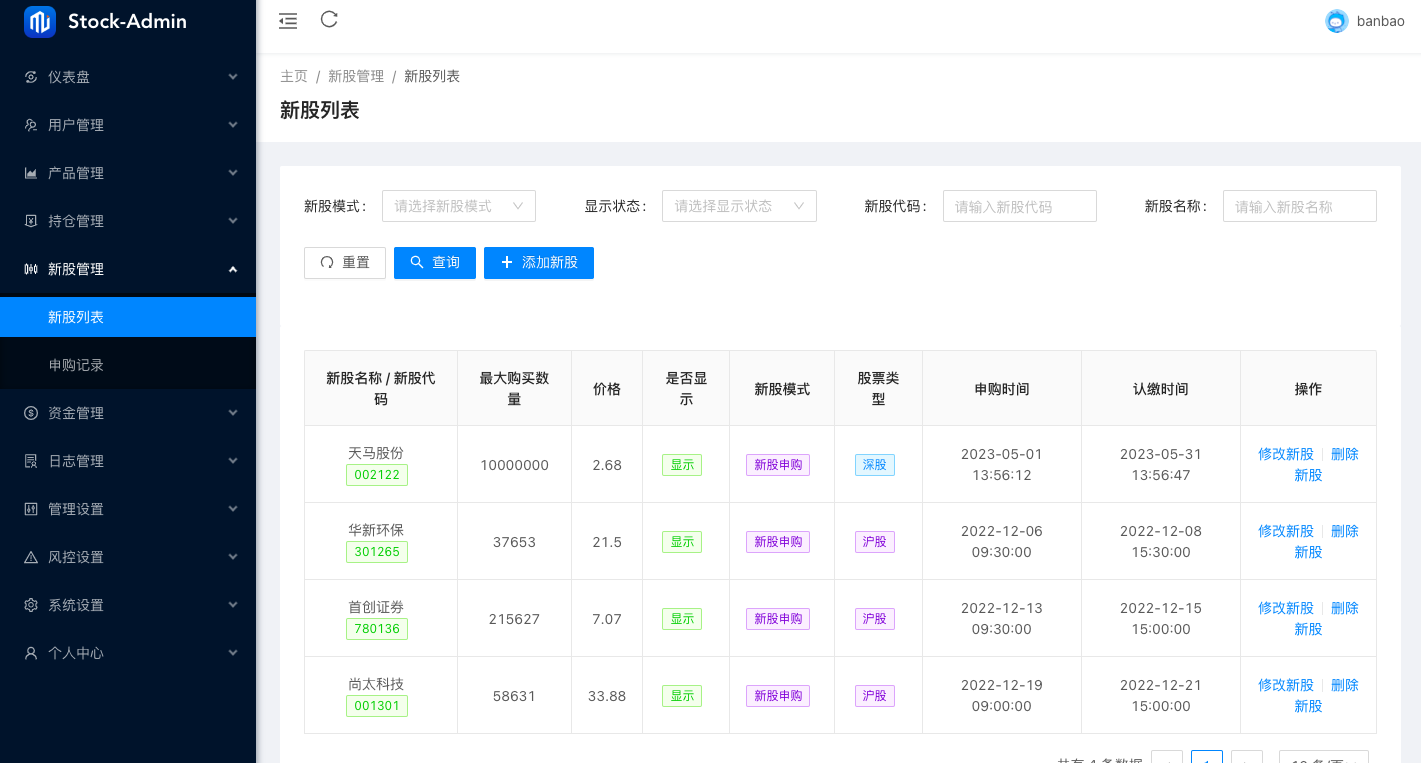Open the 显示状态 dropdown selector
1421x763 pixels.
tap(739, 206)
